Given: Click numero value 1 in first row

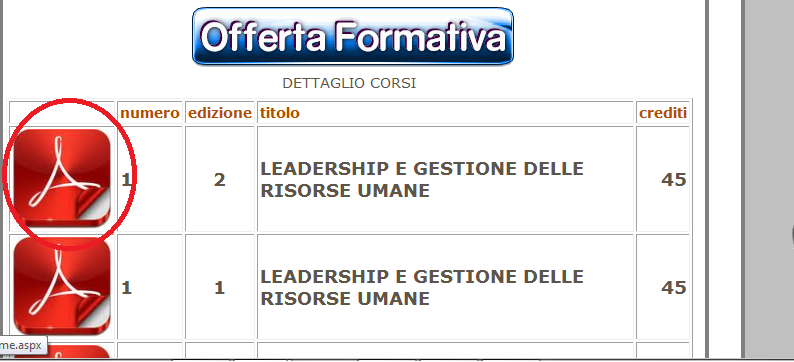Looking at the screenshot, I should point(127,179).
